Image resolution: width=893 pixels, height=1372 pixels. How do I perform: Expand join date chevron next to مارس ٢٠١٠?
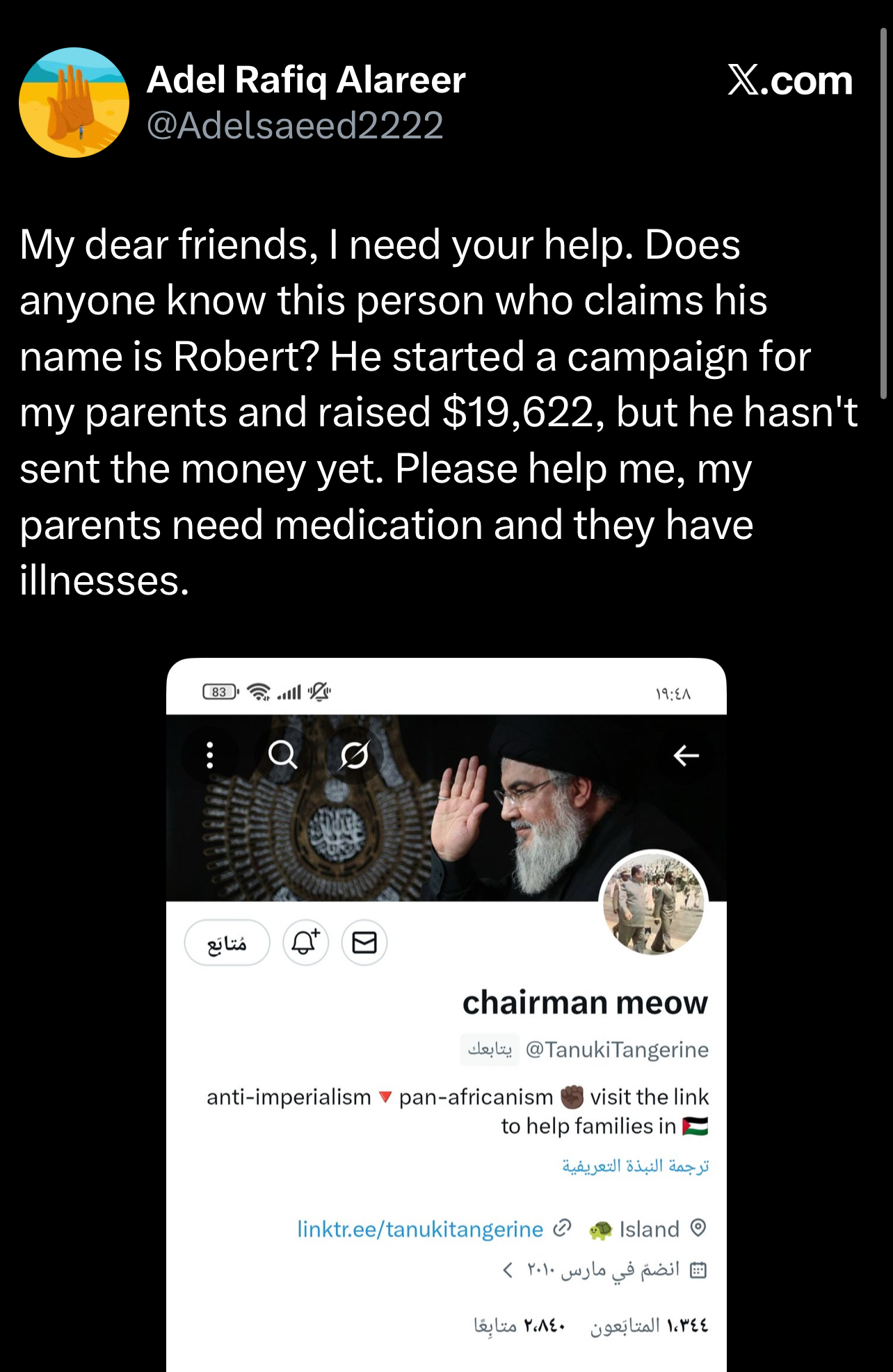tap(508, 1270)
